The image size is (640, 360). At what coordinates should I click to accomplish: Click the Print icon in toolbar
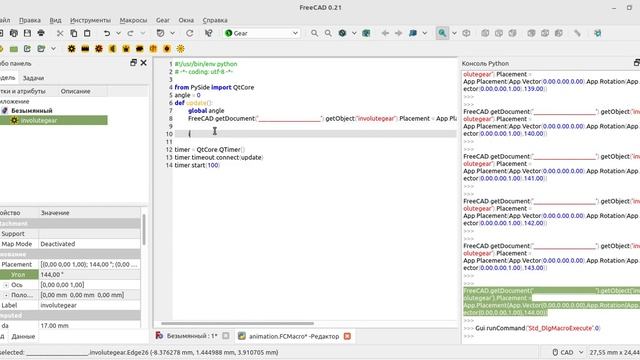point(41,33)
